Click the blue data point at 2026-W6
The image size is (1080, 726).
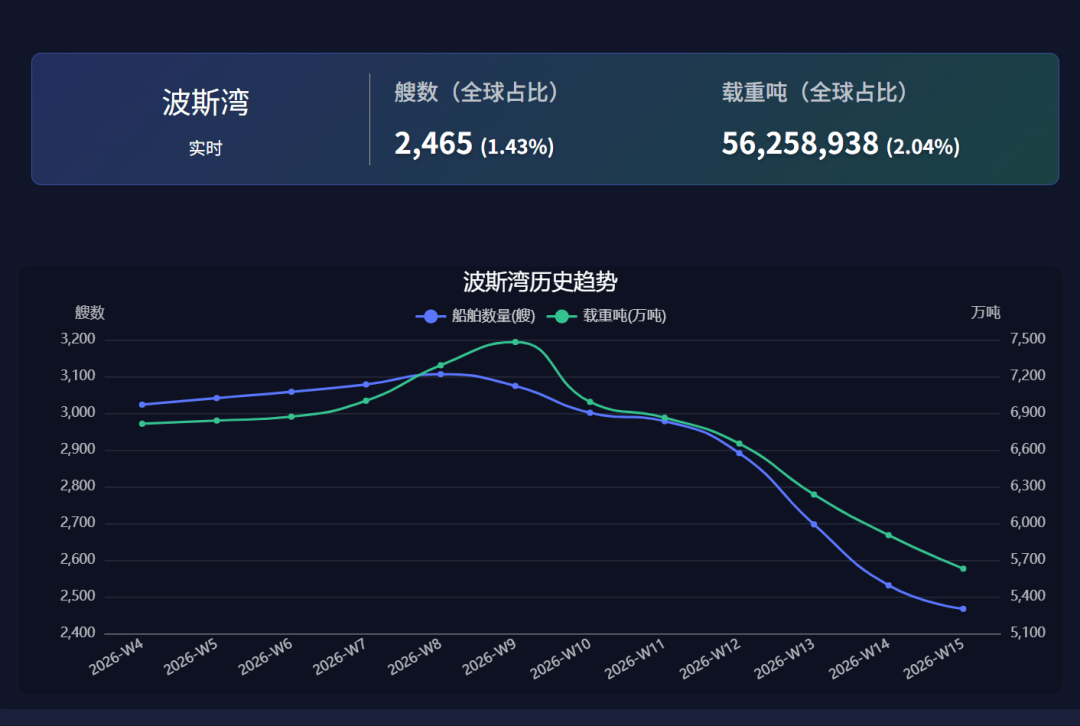pyautogui.click(x=291, y=392)
